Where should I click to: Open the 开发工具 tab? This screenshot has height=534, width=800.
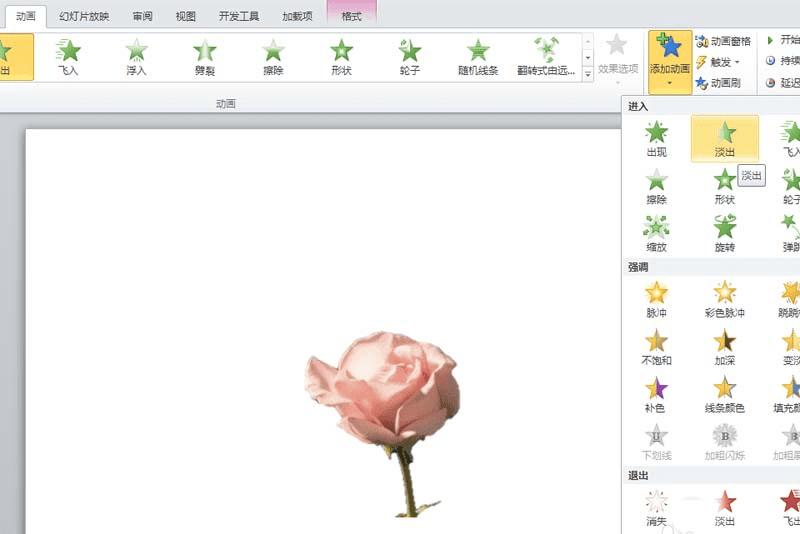pyautogui.click(x=239, y=16)
